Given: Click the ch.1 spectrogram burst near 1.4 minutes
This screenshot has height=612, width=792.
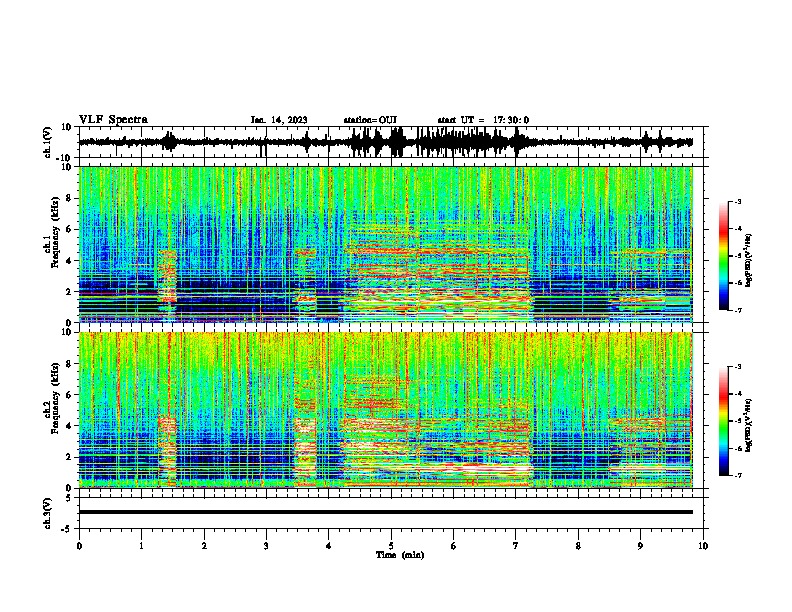Looking at the screenshot, I should pyautogui.click(x=167, y=277).
